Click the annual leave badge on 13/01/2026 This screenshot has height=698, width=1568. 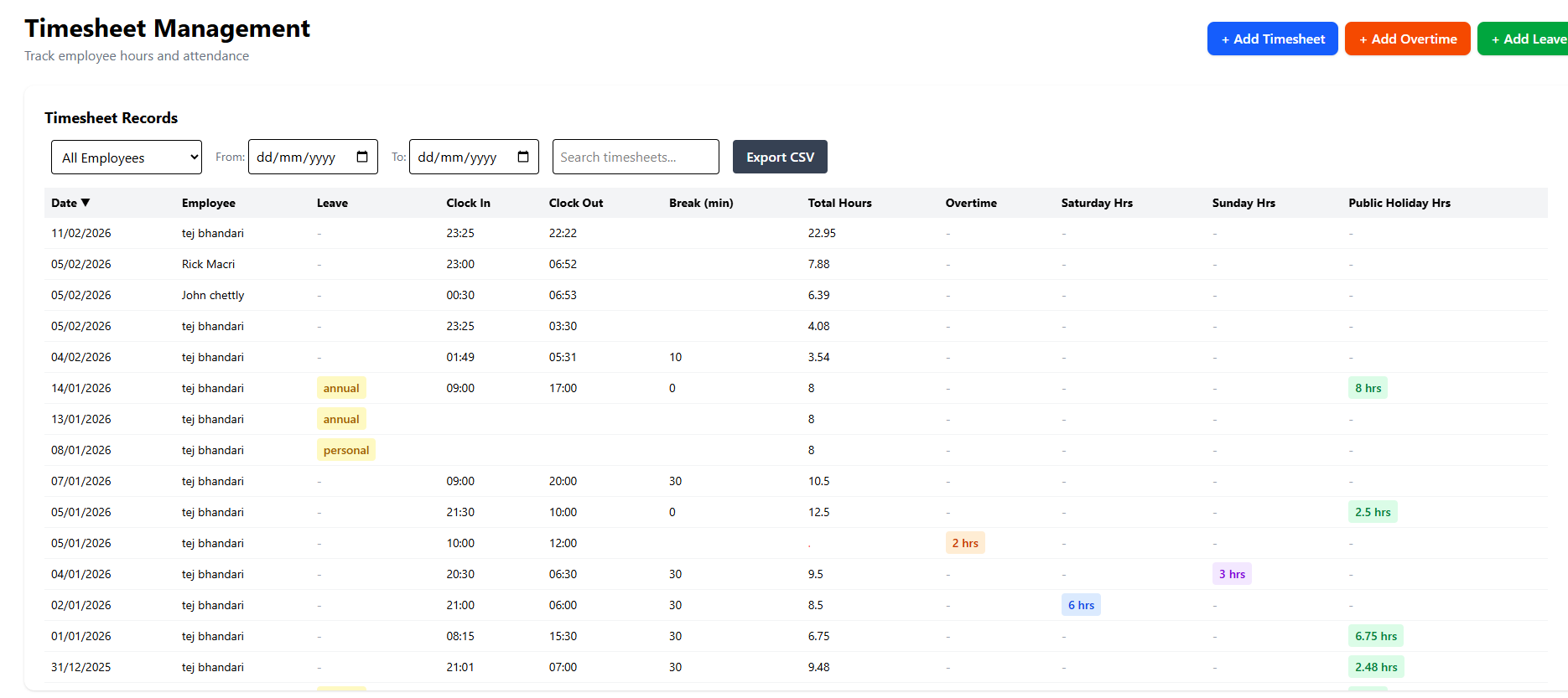coord(341,419)
